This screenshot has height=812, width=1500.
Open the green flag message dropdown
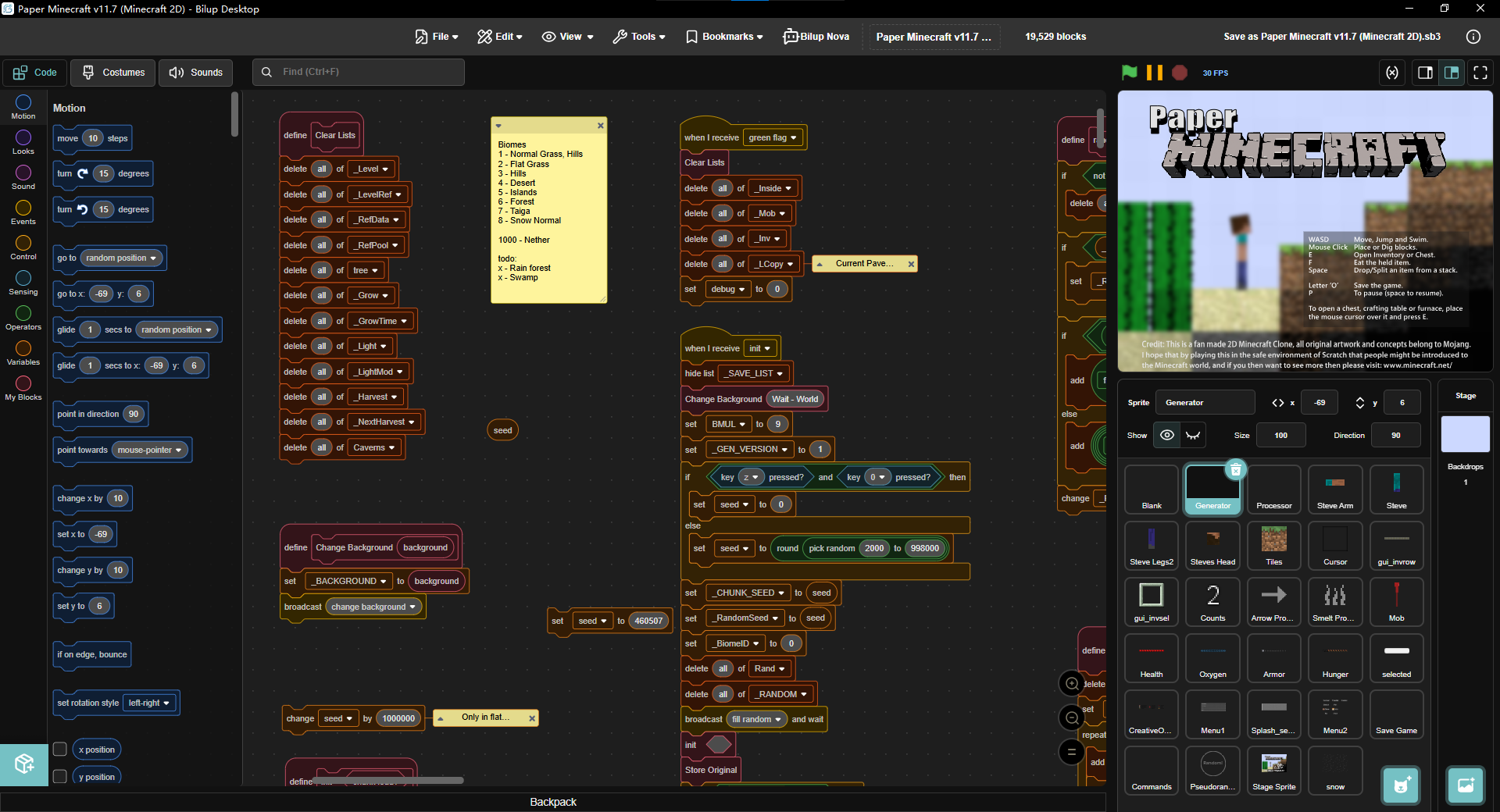(x=773, y=137)
